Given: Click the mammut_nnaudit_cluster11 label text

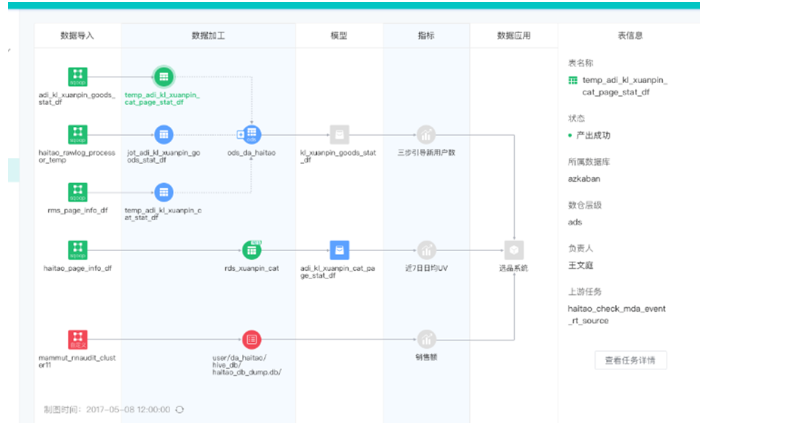Looking at the screenshot, I should pyautogui.click(x=77, y=361).
